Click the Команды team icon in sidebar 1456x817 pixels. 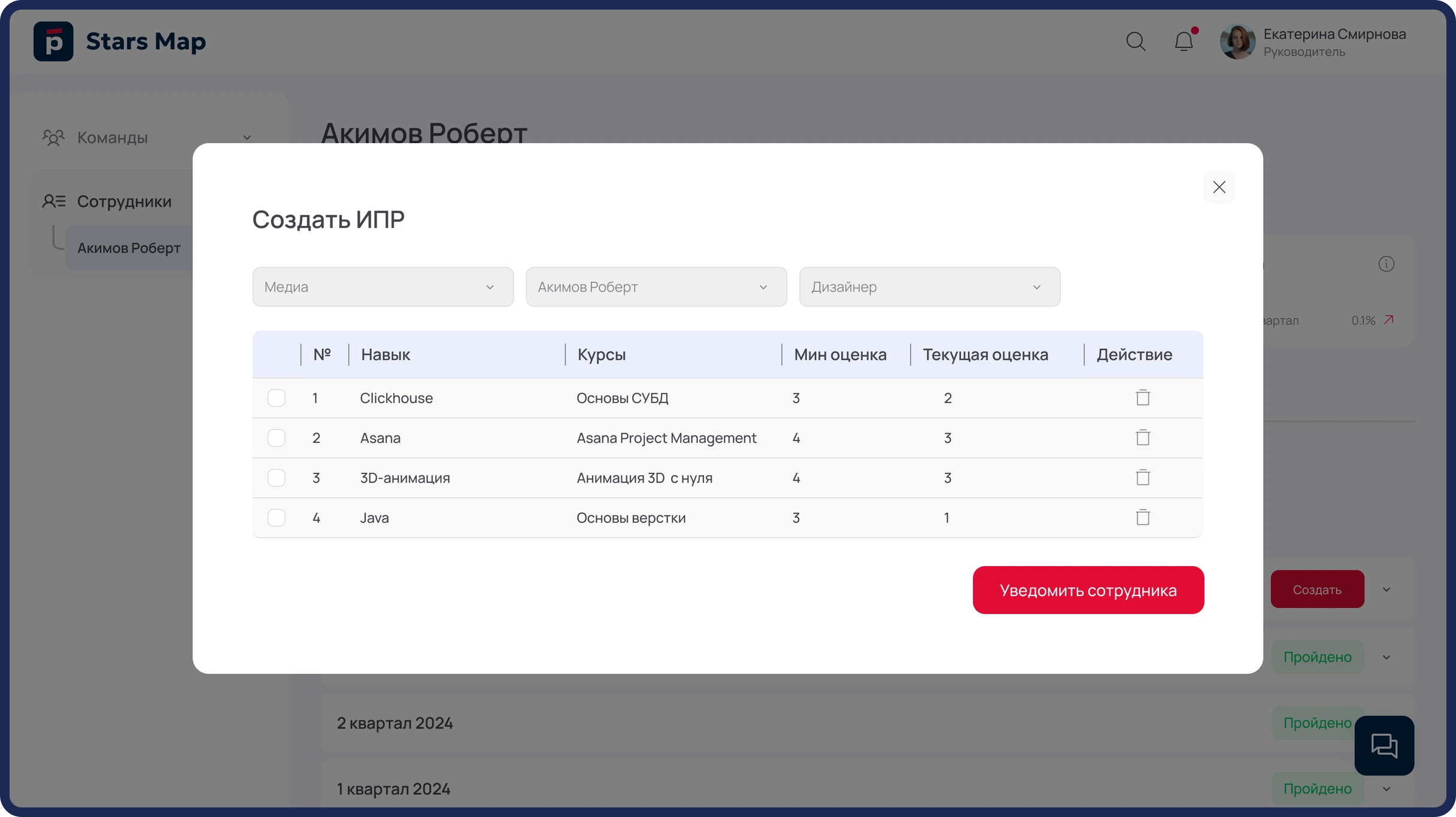(53, 138)
